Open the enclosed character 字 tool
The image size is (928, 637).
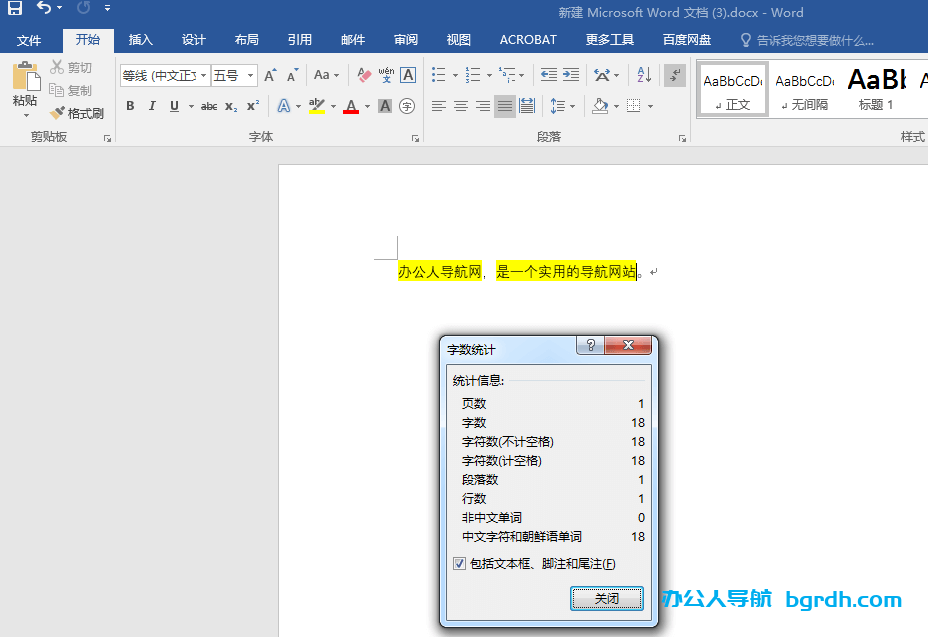[407, 106]
